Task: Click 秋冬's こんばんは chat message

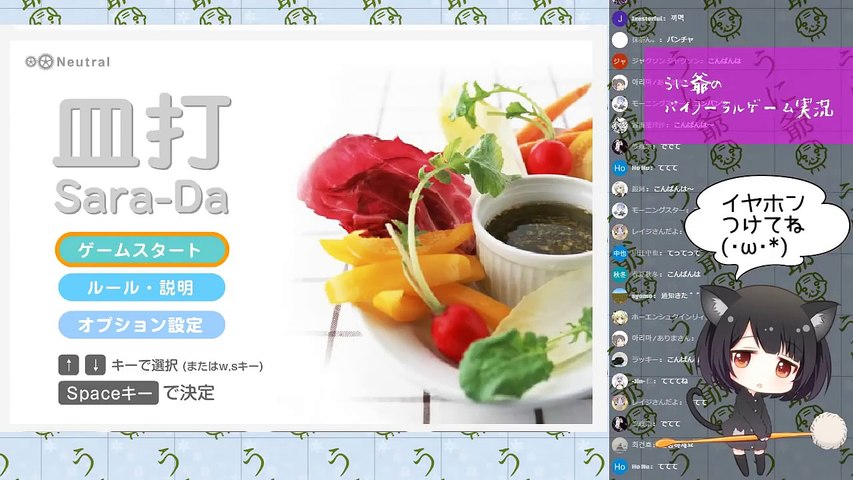Action: click(x=684, y=274)
